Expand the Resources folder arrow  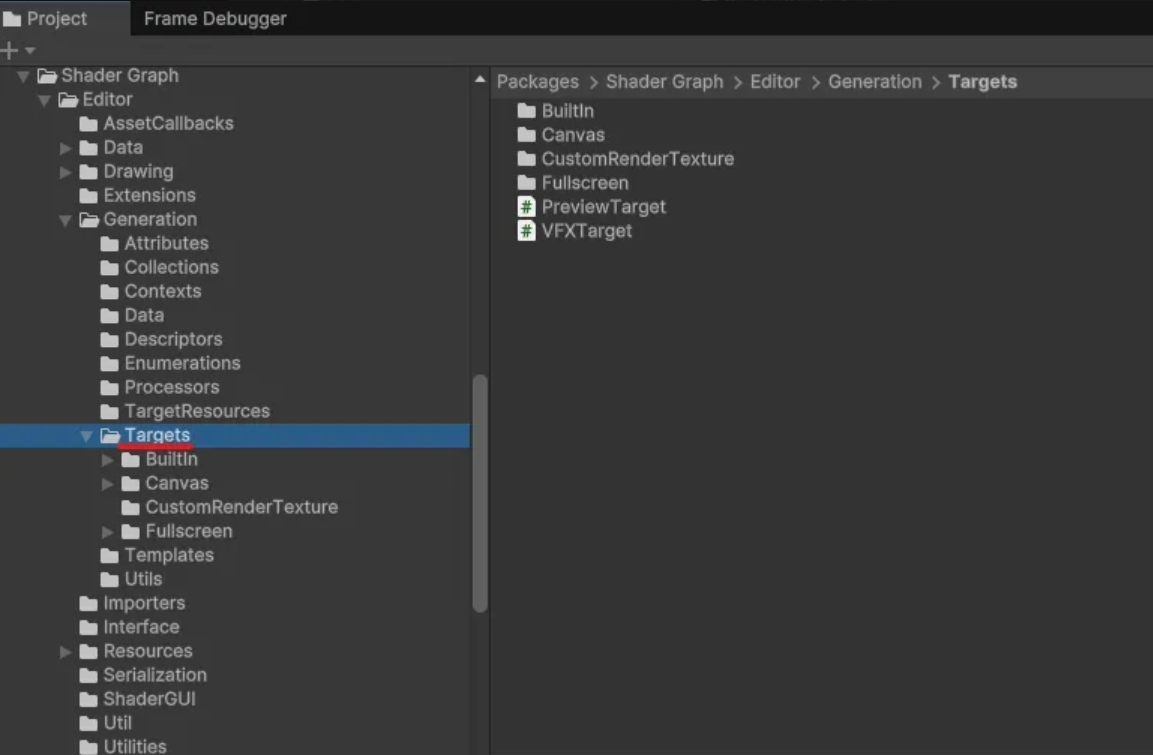click(x=65, y=651)
